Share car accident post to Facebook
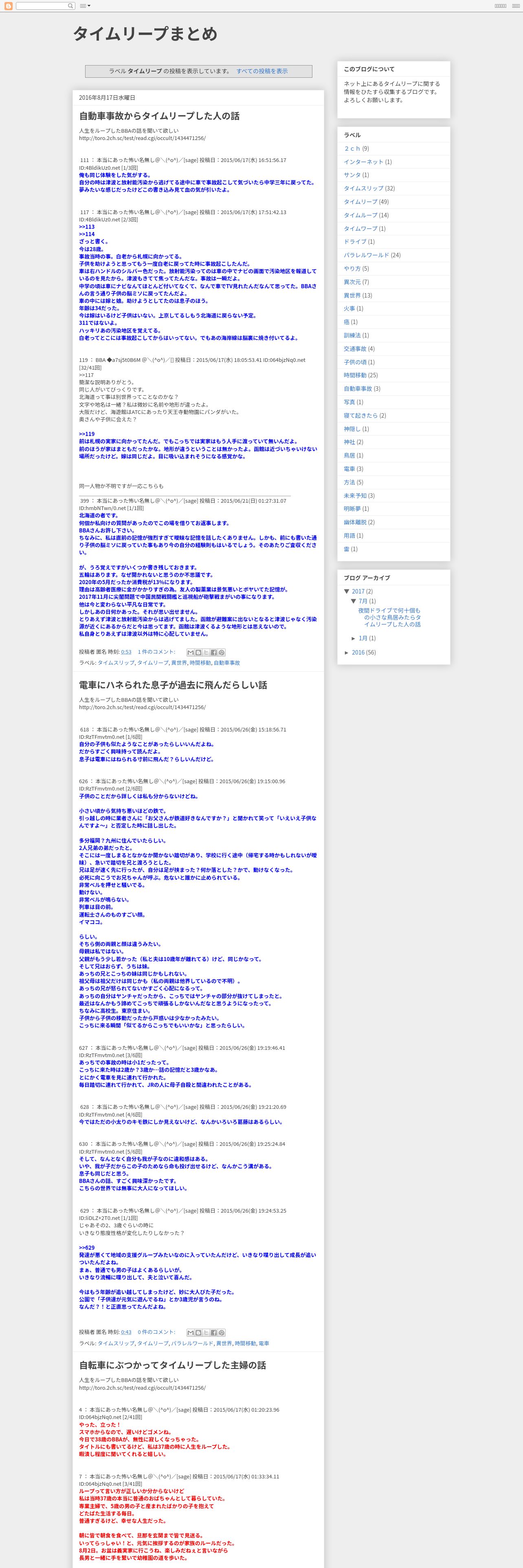The width and height of the screenshot is (523, 1568). (x=214, y=653)
